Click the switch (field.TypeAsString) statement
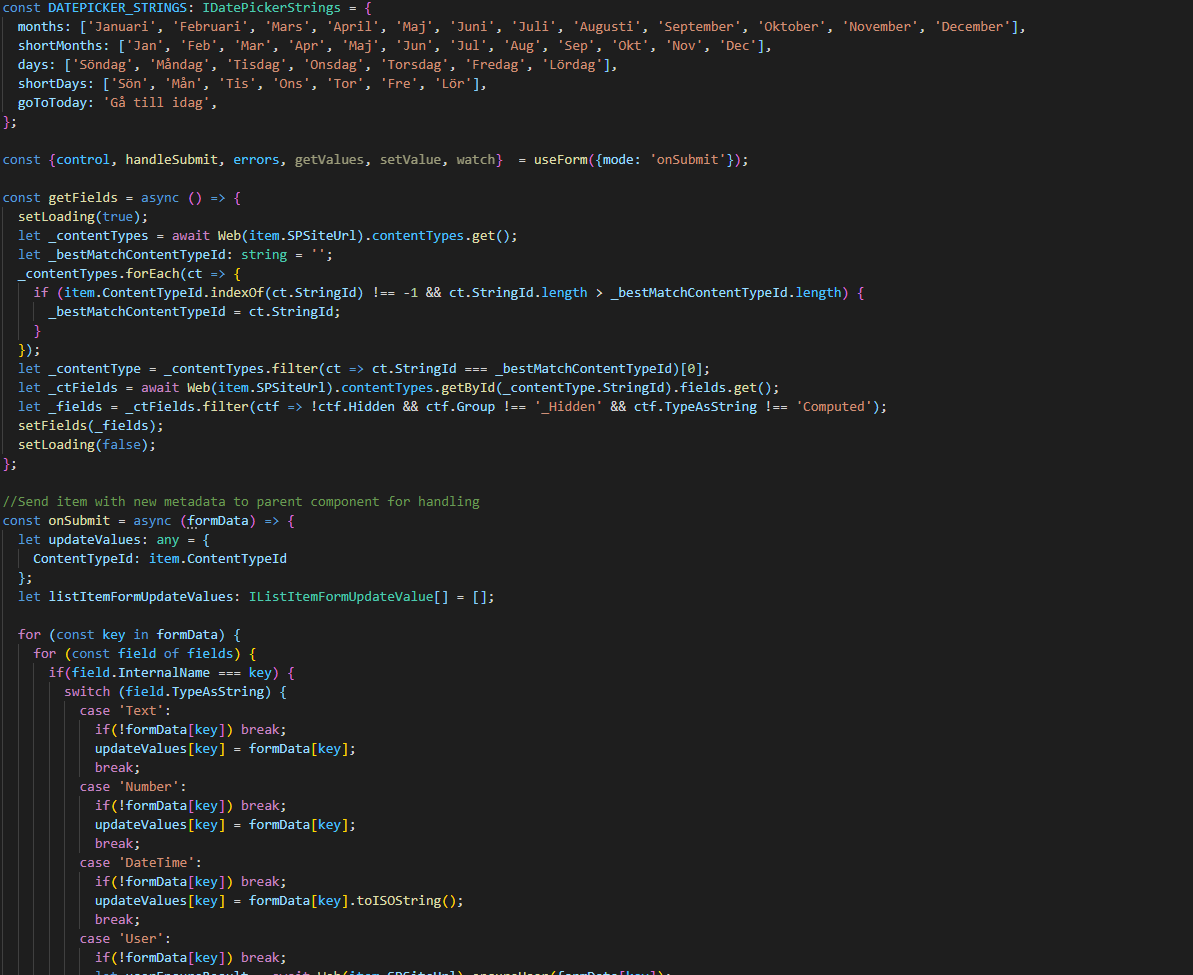 [175, 692]
